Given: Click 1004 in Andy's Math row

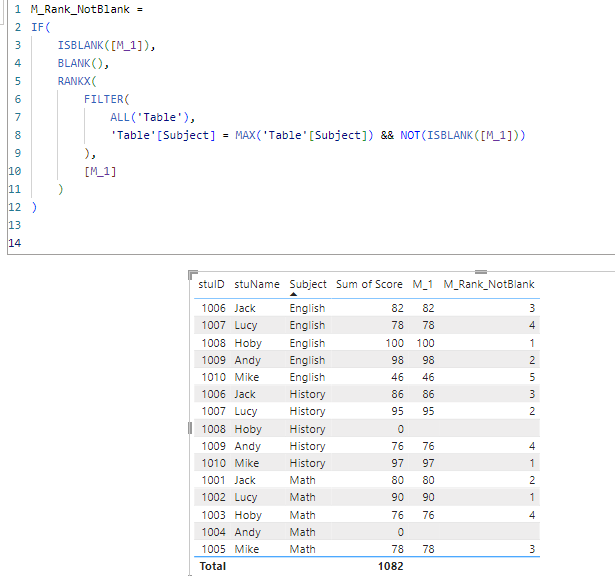Looking at the screenshot, I should click(213, 532).
